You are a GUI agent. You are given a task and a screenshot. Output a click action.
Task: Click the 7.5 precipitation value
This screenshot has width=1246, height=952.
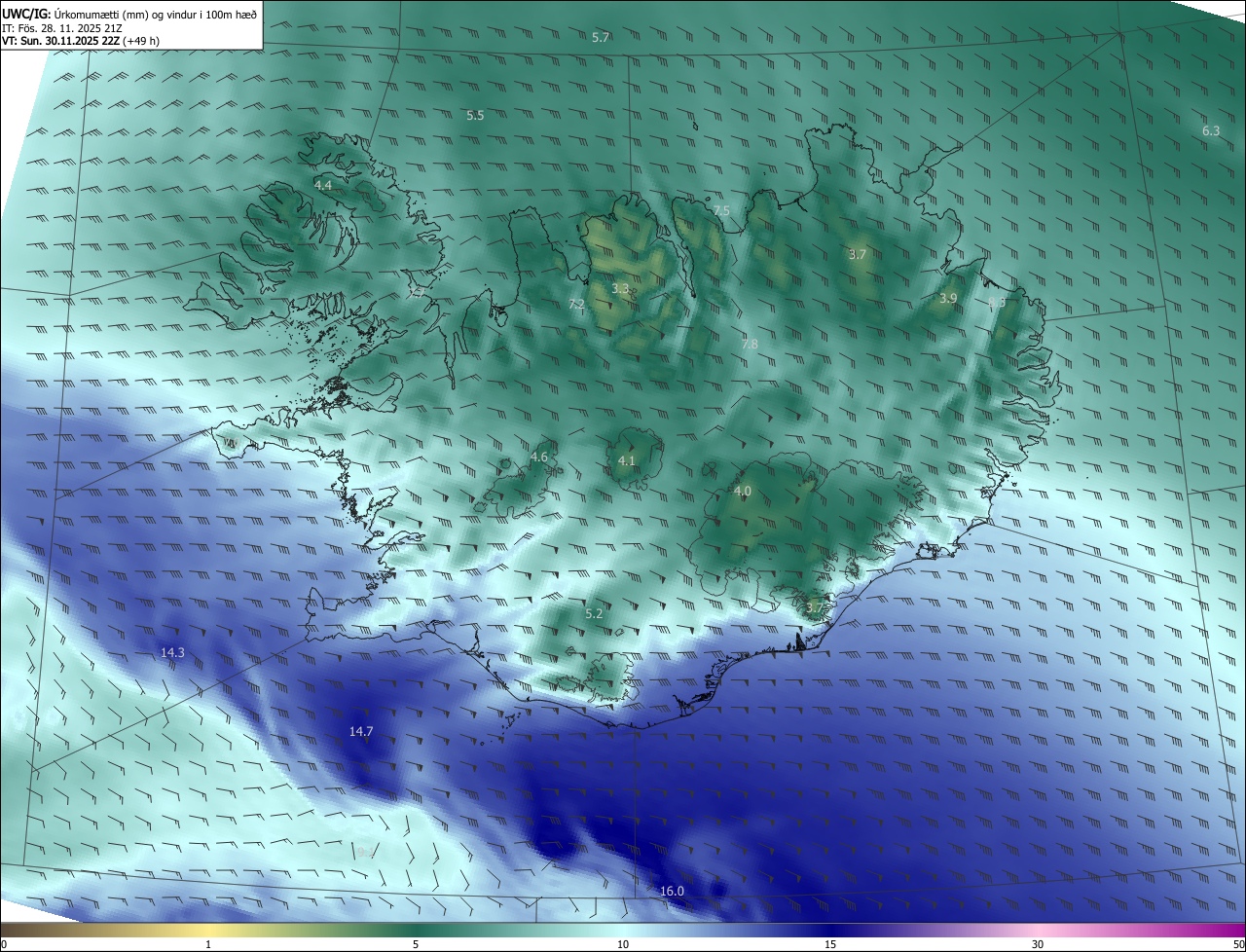click(721, 210)
